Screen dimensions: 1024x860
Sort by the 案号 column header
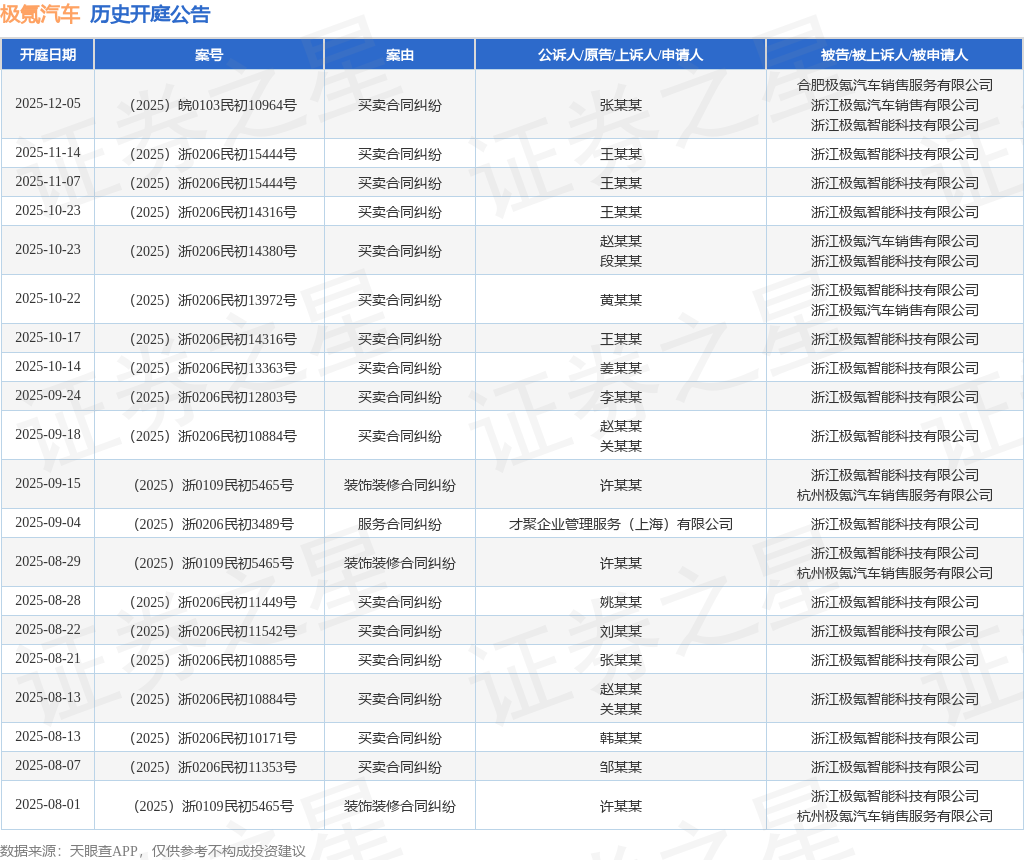click(x=209, y=55)
